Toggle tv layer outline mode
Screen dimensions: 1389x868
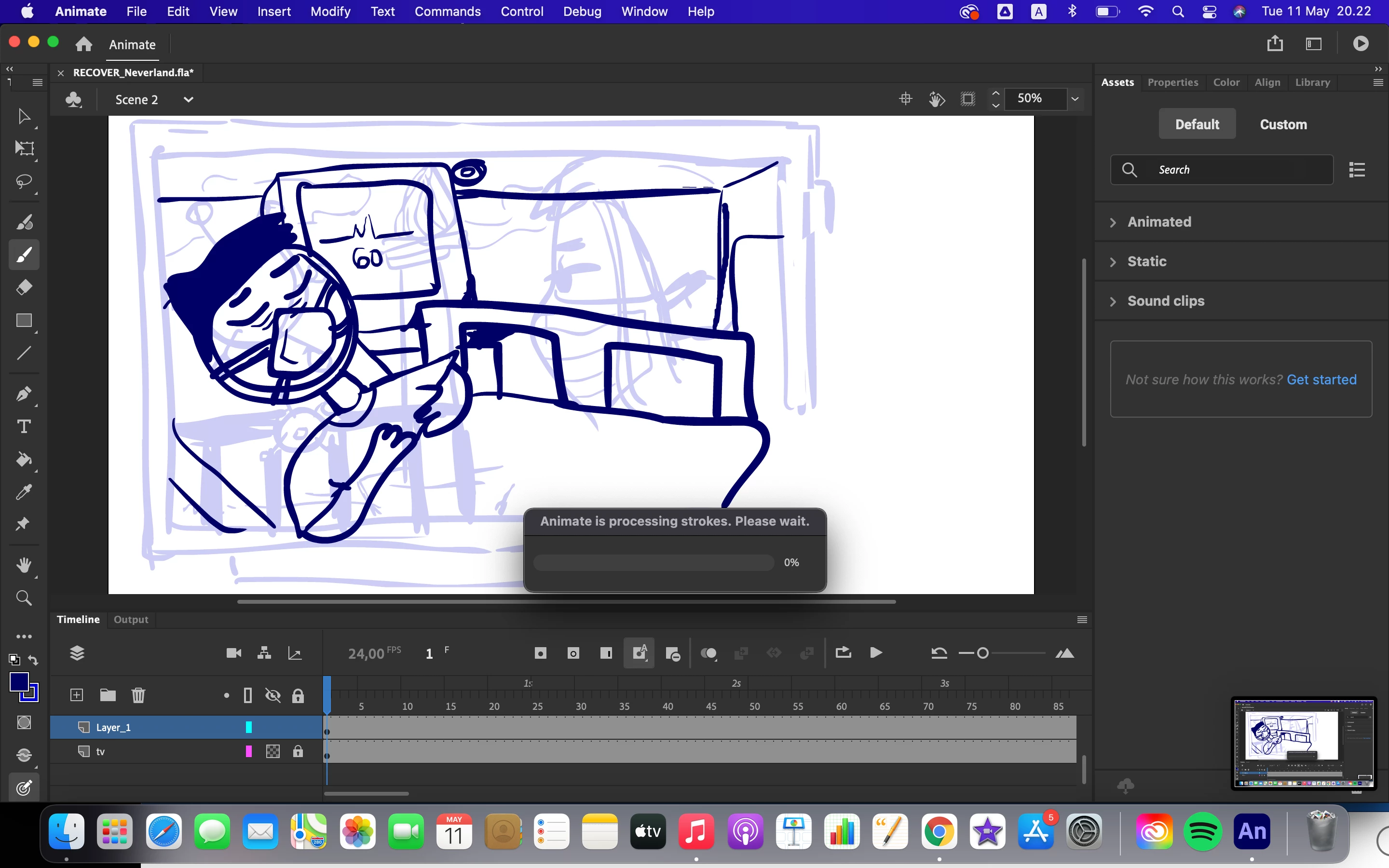(x=248, y=751)
